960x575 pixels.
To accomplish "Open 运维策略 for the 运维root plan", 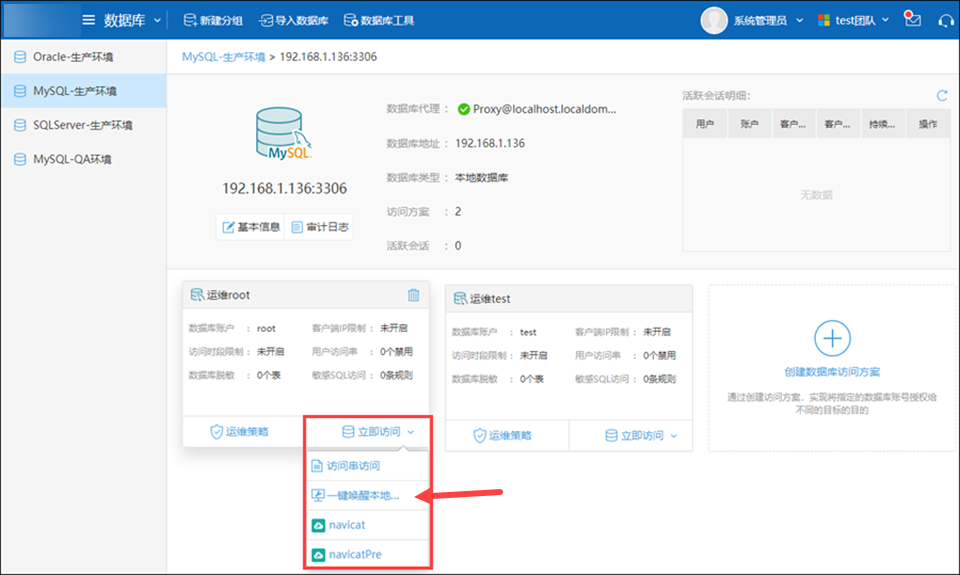I will (239, 432).
